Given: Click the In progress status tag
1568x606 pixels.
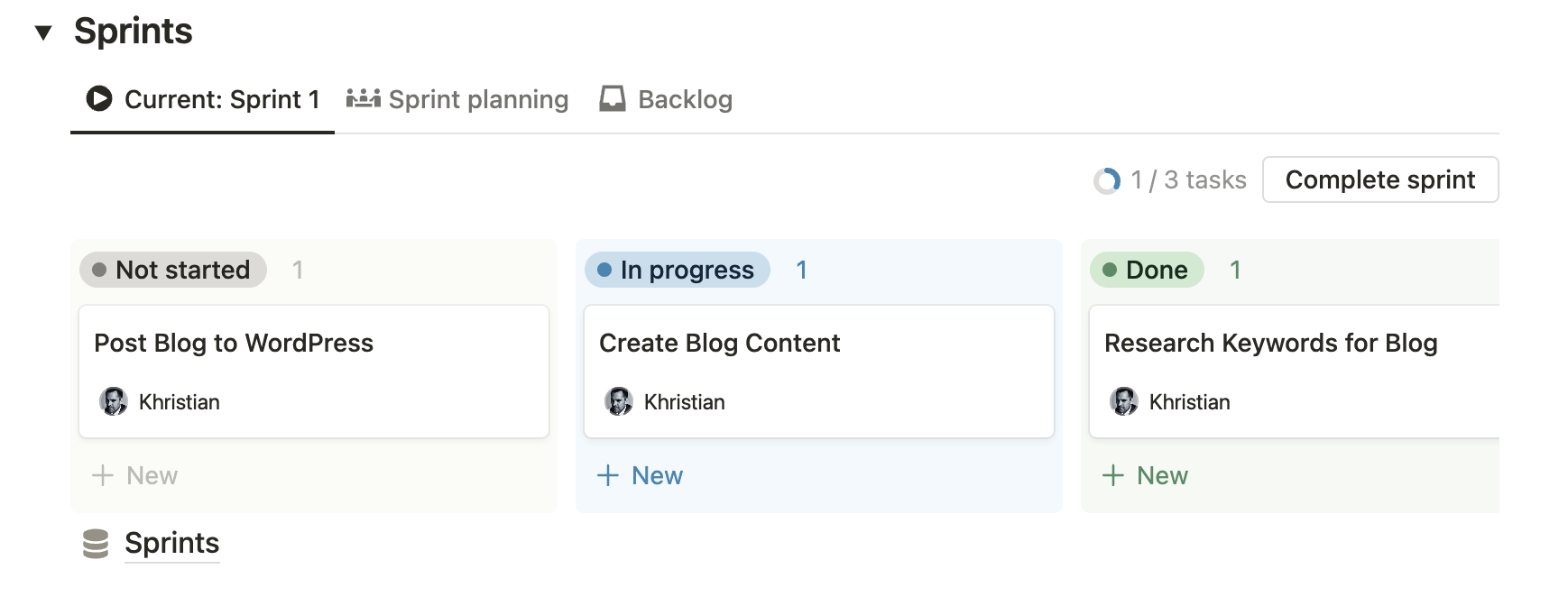Looking at the screenshot, I should click(x=678, y=270).
